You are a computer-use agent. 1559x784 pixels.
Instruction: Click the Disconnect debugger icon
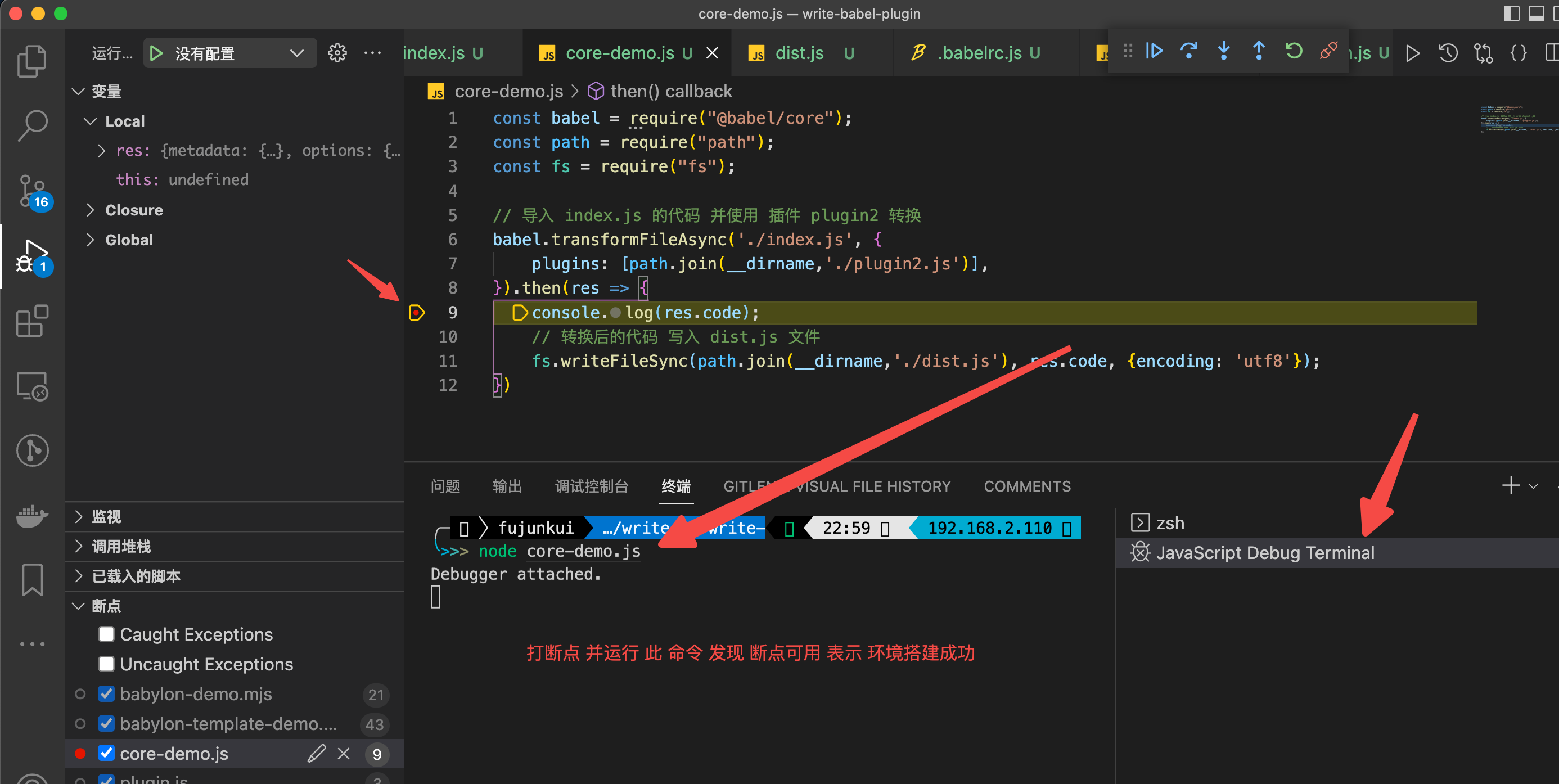tap(1328, 51)
